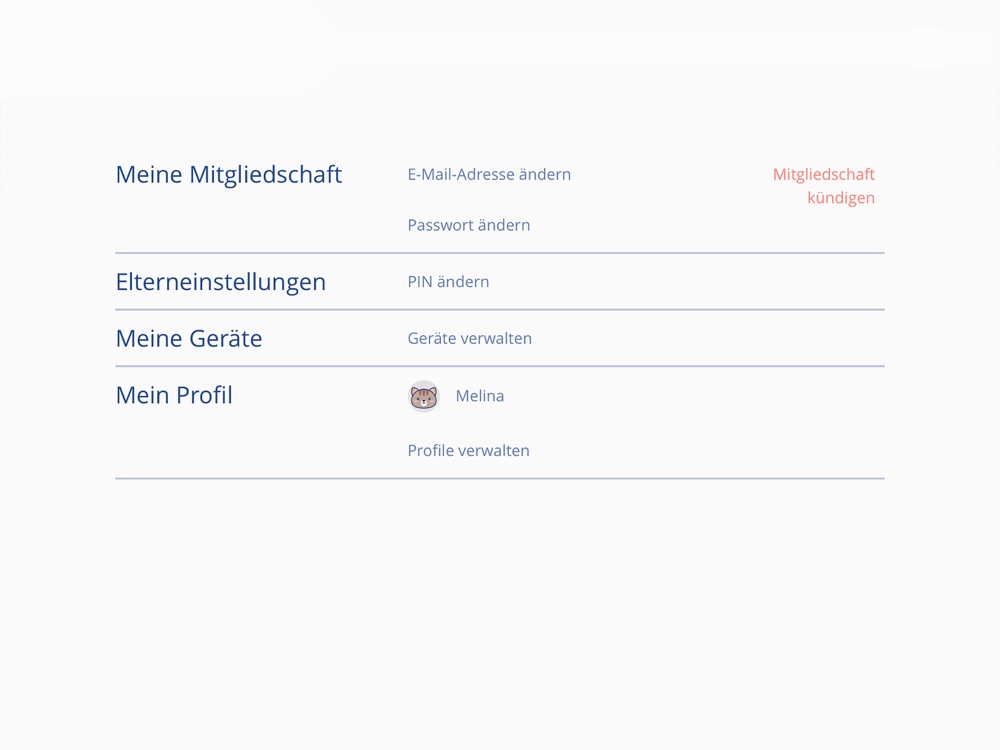The height and width of the screenshot is (750, 1000).
Task: Go to Geräte verwalten
Action: point(469,338)
